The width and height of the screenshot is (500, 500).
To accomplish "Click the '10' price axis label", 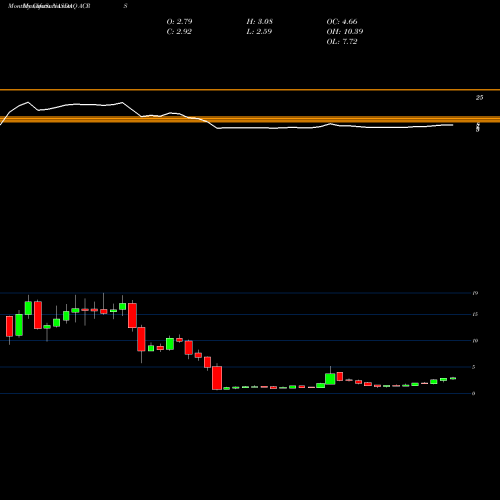I will click(475, 341).
